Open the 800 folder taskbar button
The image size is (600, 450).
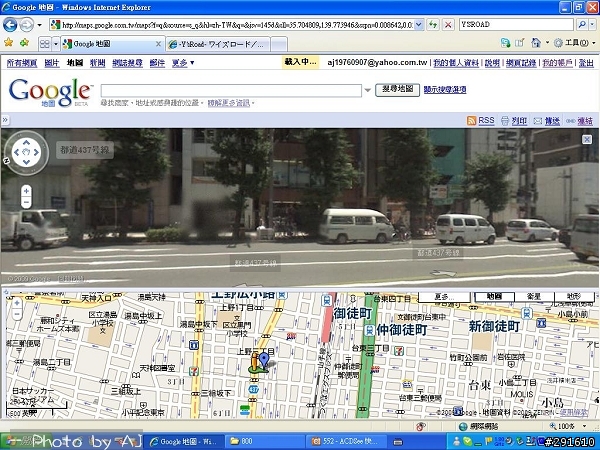point(264,442)
